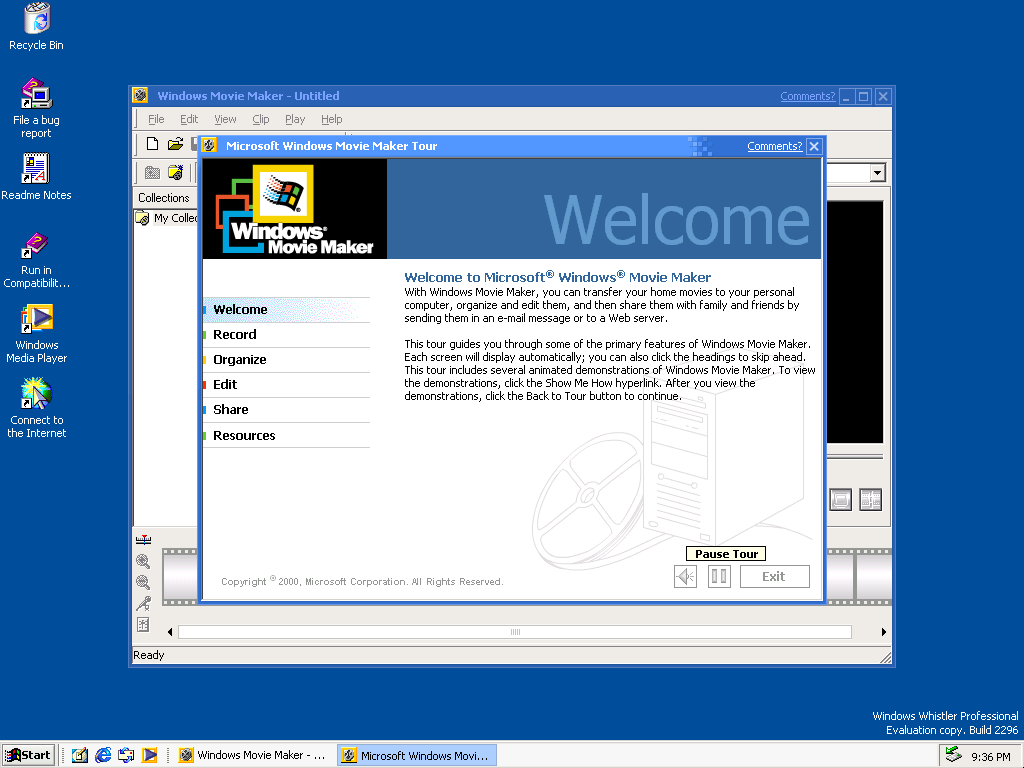The height and width of the screenshot is (768, 1024).
Task: Open the Play menu
Action: [295, 119]
